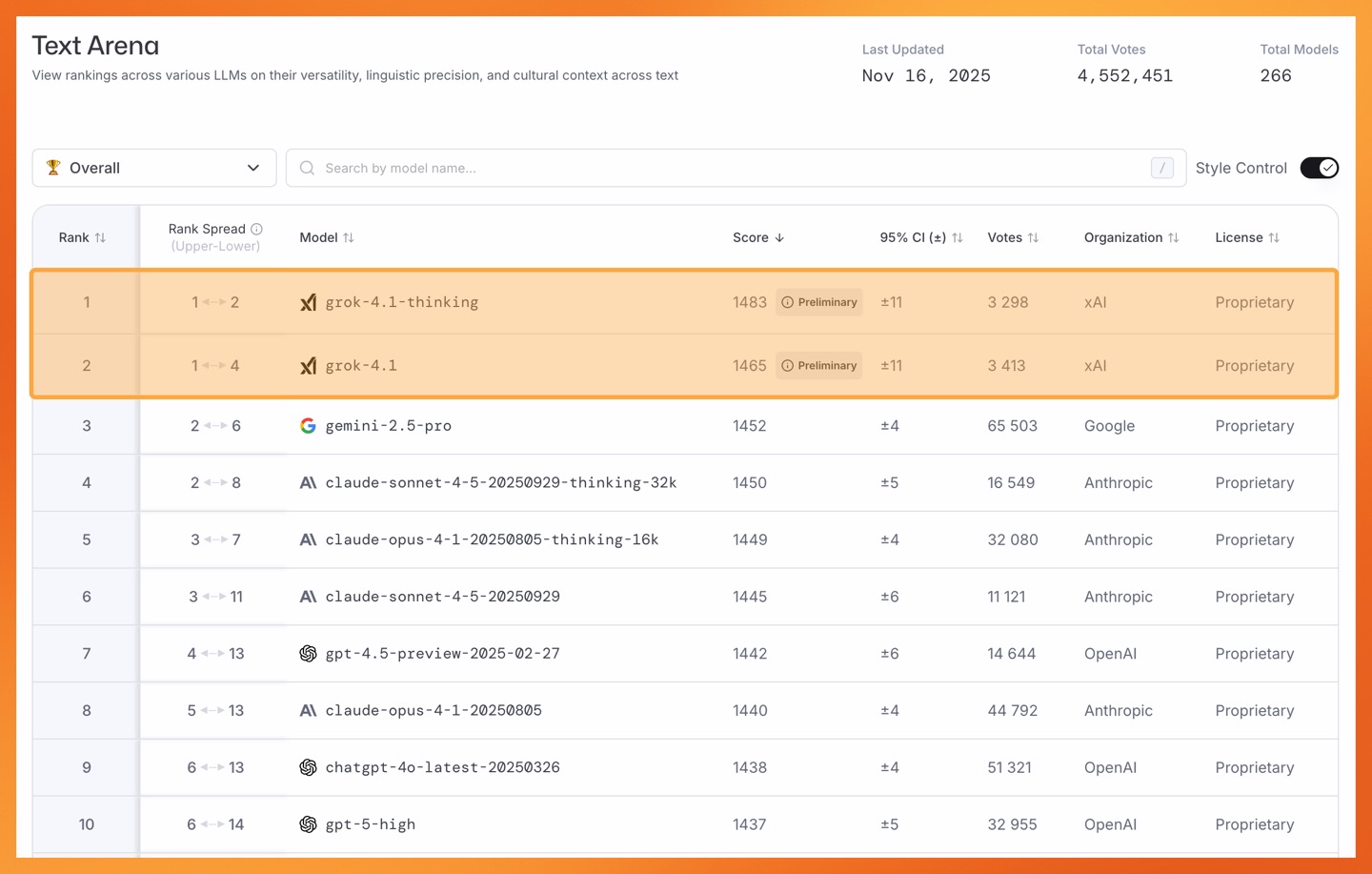Click the Anthropic logo beside claude-opus-4-1-20250805-thinking-16k
The height and width of the screenshot is (874, 1372).
point(308,539)
